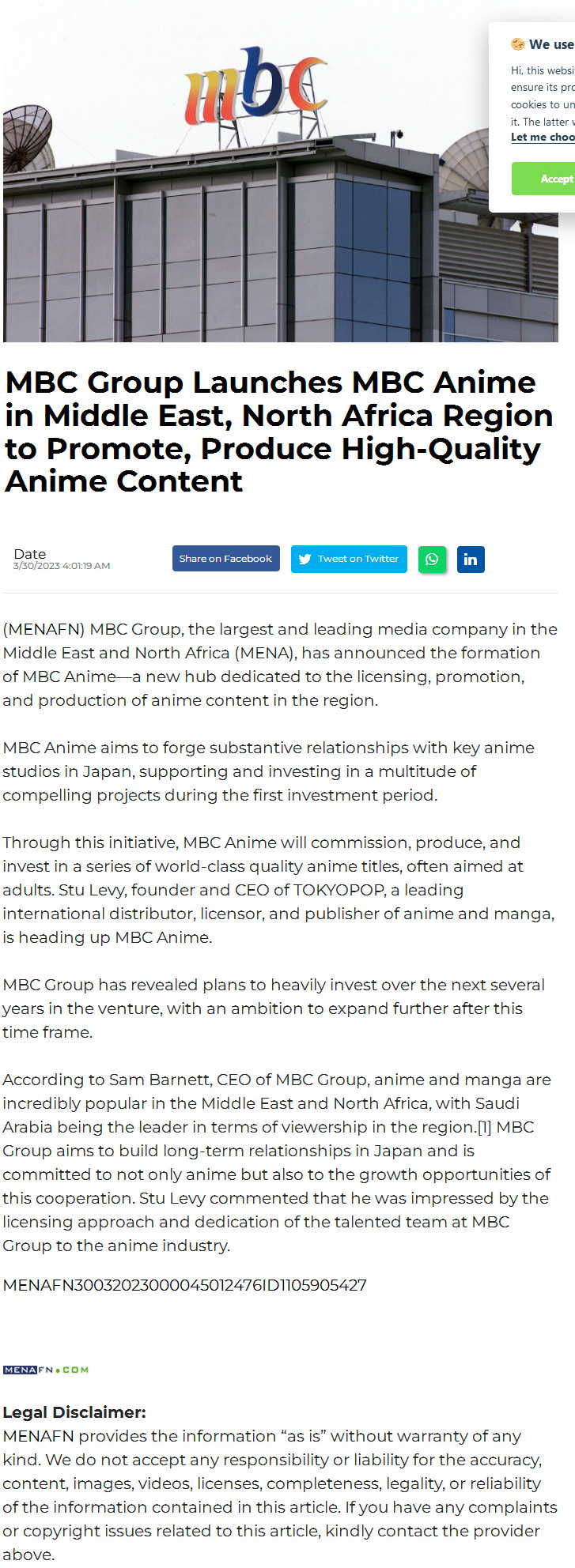The height and width of the screenshot is (1568, 575).
Task: Click the MBC building header image
Action: (281, 171)
